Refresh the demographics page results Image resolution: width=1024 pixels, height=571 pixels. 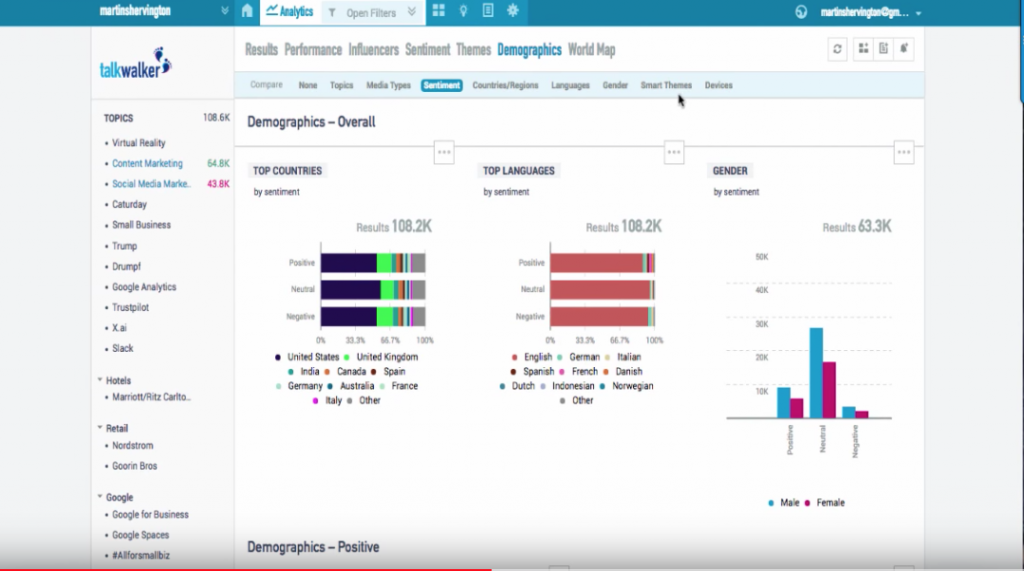coord(837,49)
